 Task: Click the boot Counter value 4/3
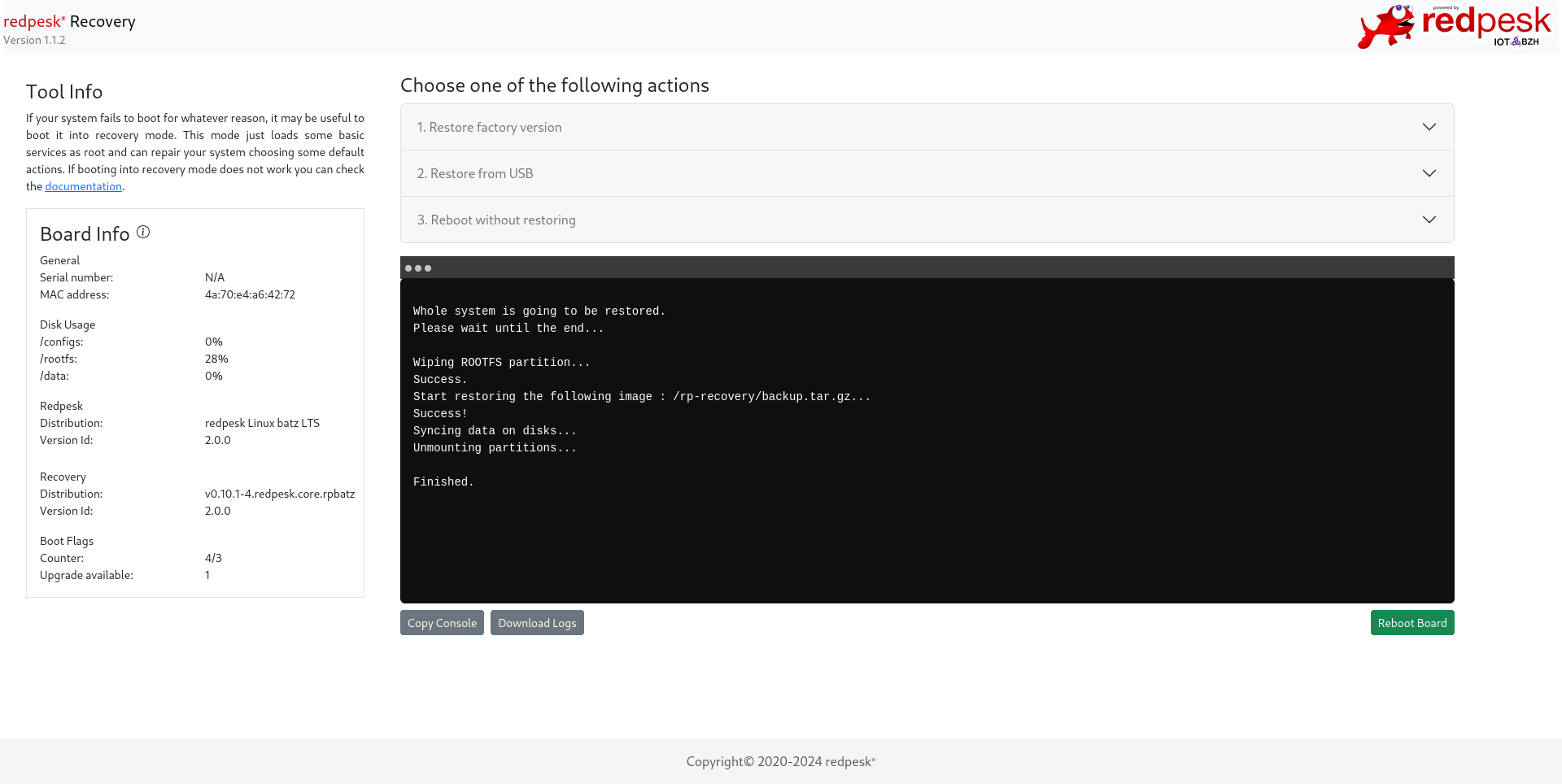pyautogui.click(x=213, y=558)
